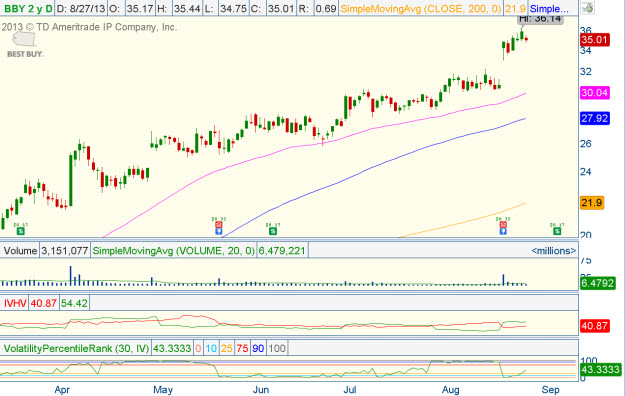The height and width of the screenshot is (396, 625).
Task: Open the truncated blue Simple... study label
Action: click(x=549, y=8)
